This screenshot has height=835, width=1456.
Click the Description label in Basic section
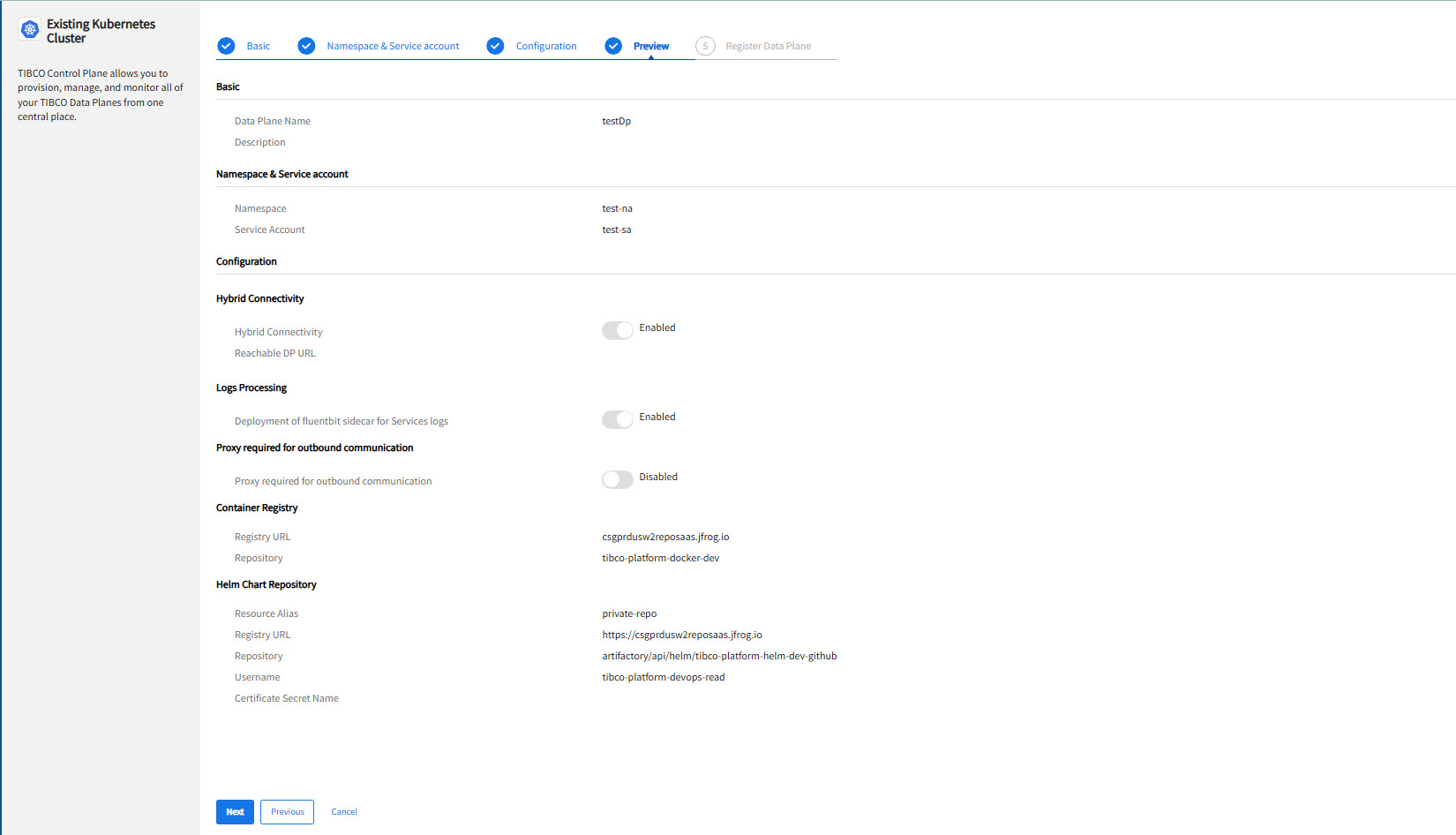coord(260,142)
